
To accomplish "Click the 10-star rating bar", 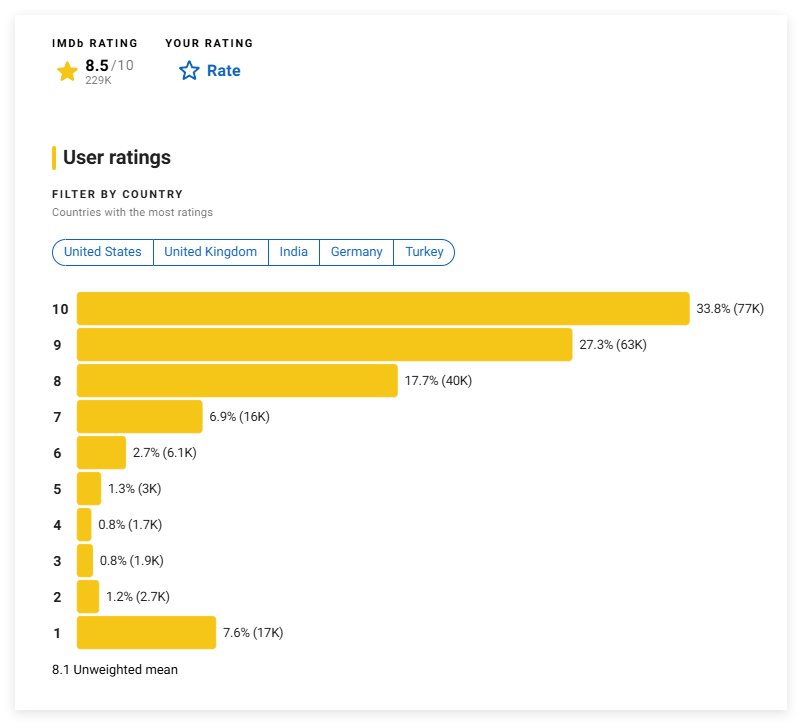I will click(383, 309).
